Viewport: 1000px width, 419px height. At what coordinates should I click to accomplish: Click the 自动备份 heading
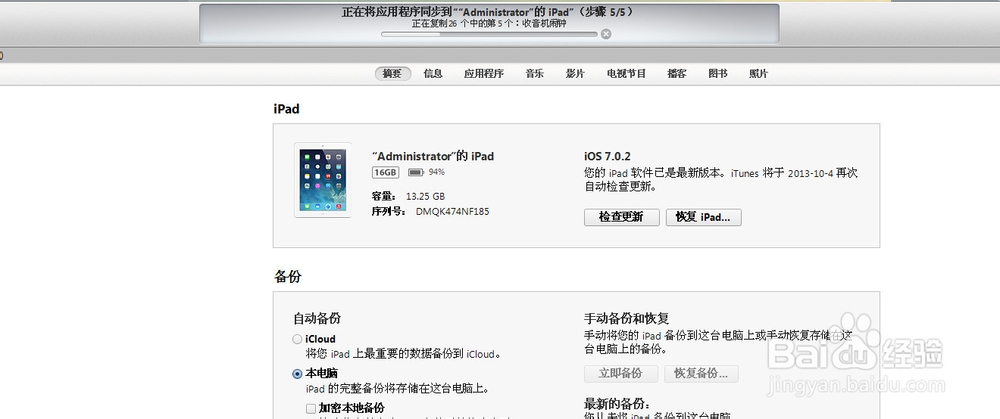click(316, 318)
